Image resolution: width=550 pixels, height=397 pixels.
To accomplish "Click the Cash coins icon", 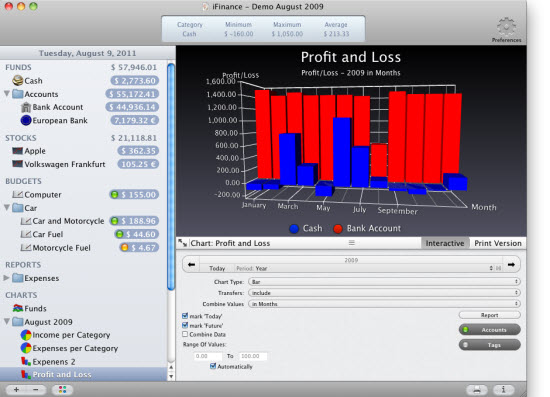I will point(18,80).
